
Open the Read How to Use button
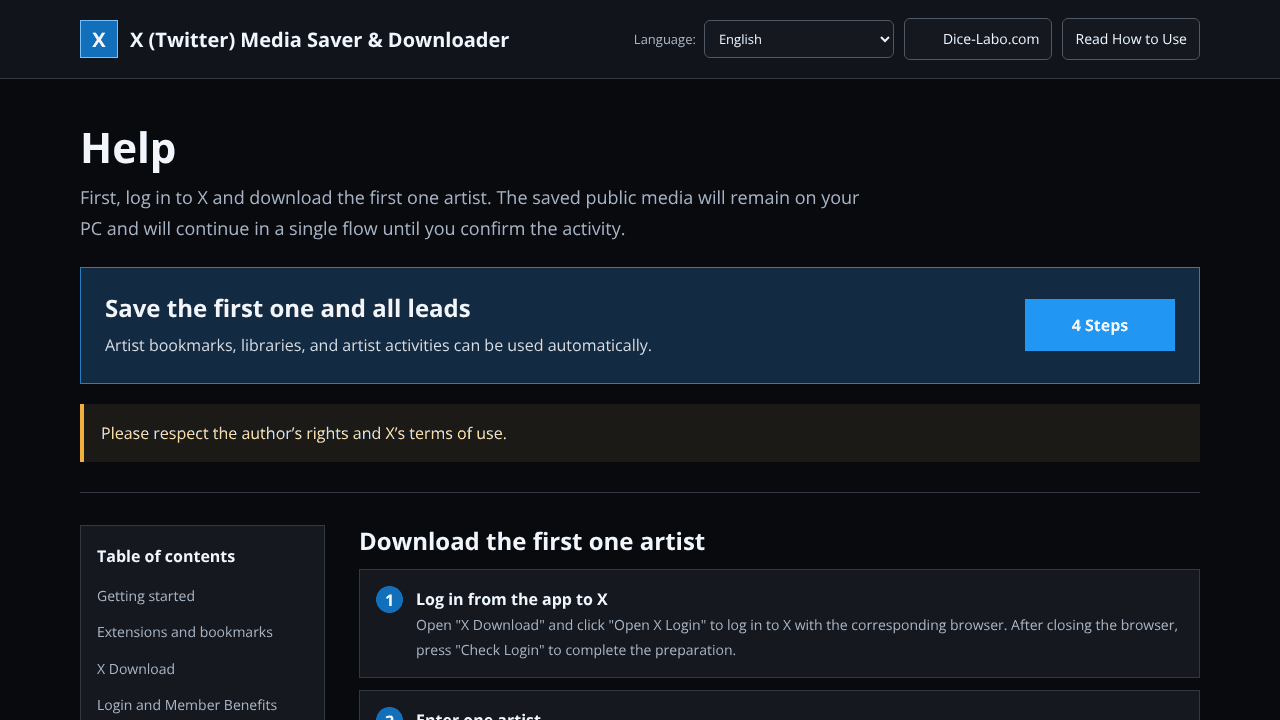[1131, 39]
